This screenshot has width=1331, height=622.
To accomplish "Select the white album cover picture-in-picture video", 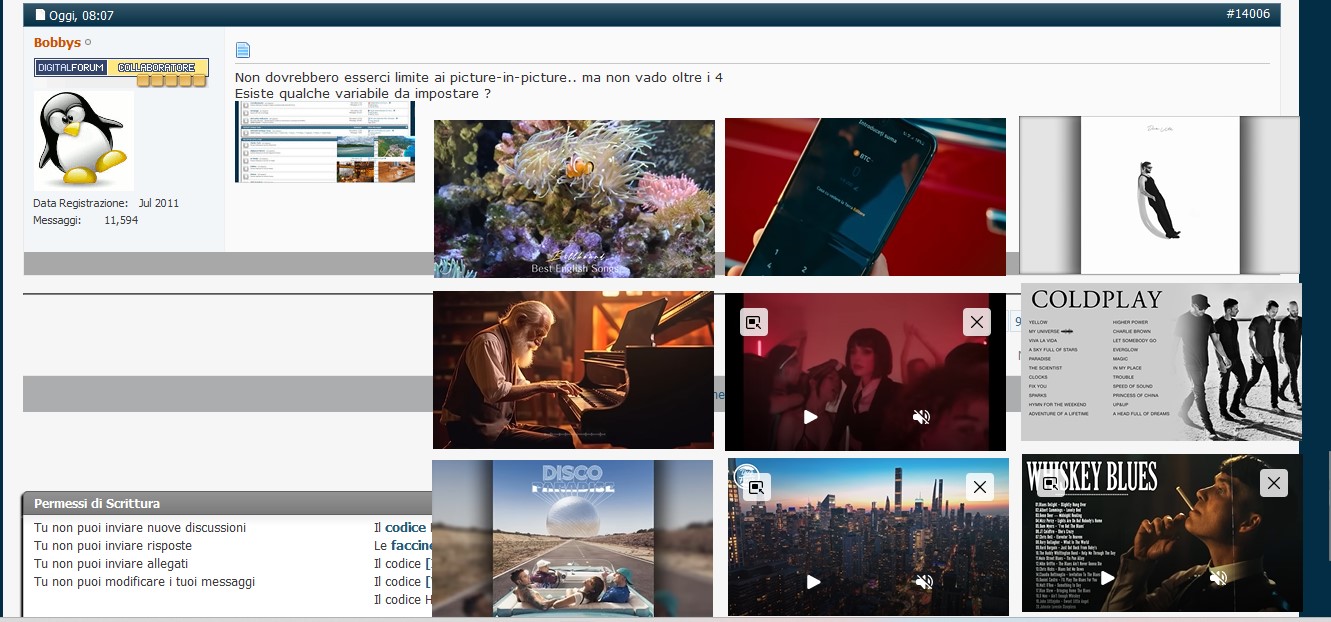I will tap(1160, 195).
